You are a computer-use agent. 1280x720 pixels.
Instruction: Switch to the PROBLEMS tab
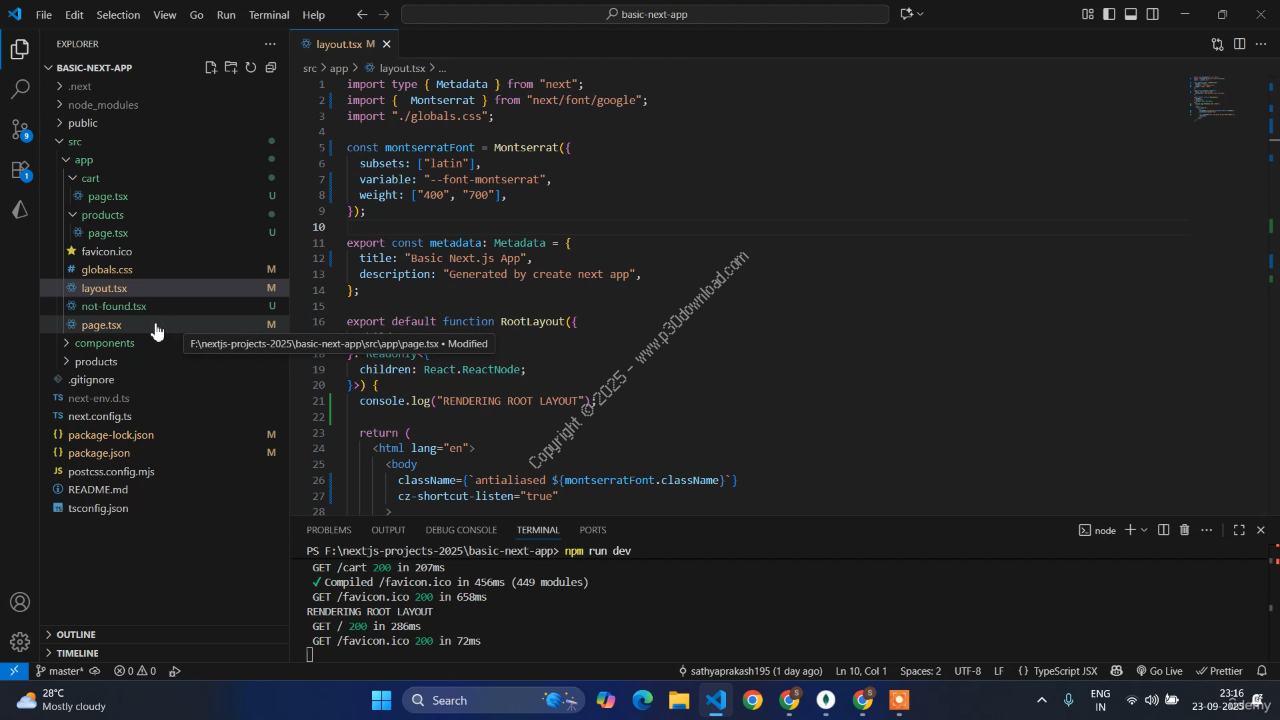[x=329, y=530]
